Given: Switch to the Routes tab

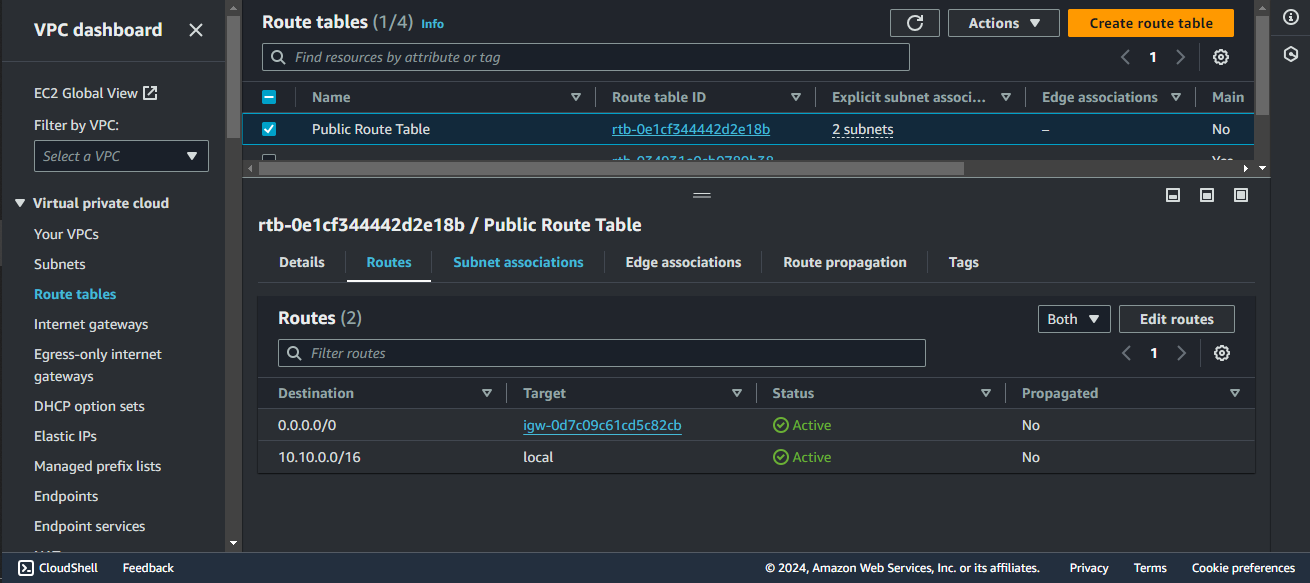Looking at the screenshot, I should 389,262.
